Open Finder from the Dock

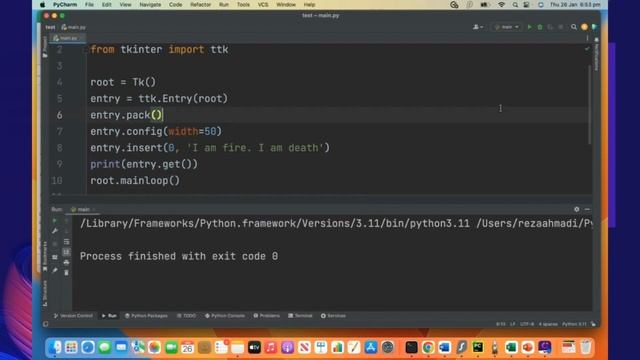coord(55,347)
